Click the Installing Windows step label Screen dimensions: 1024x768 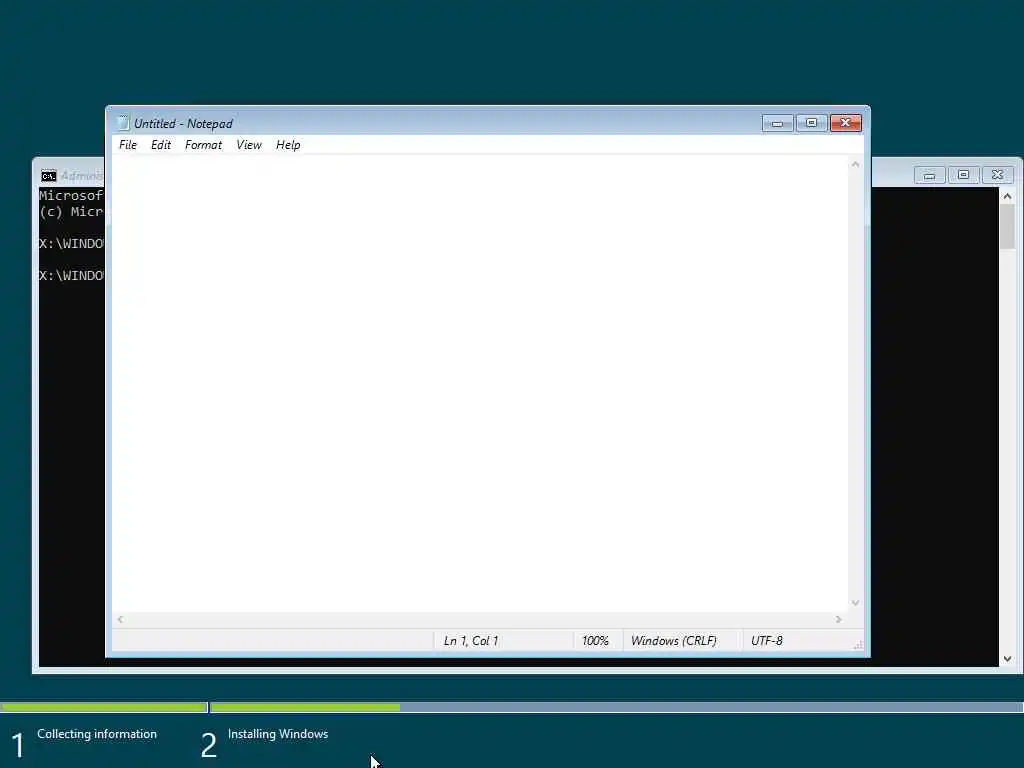click(x=278, y=734)
